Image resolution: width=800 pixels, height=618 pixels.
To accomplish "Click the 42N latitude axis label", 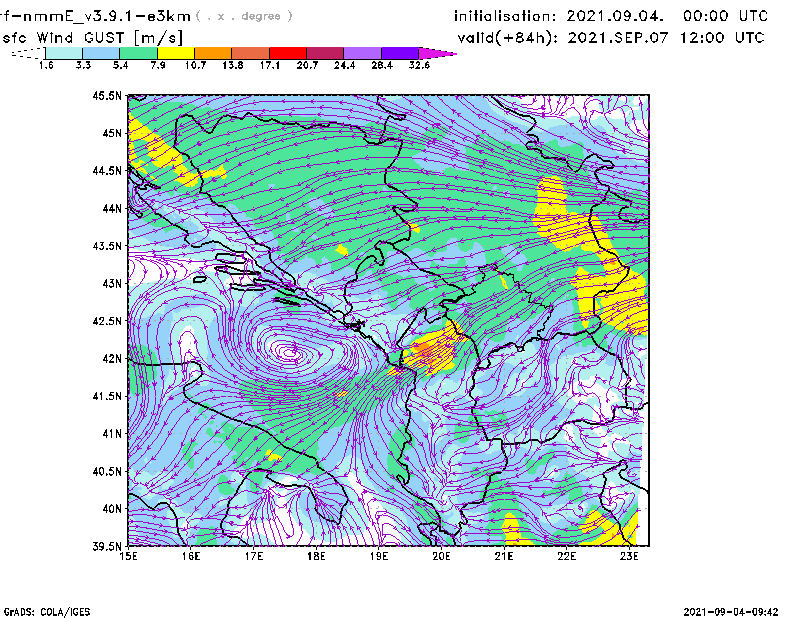I will (x=112, y=358).
